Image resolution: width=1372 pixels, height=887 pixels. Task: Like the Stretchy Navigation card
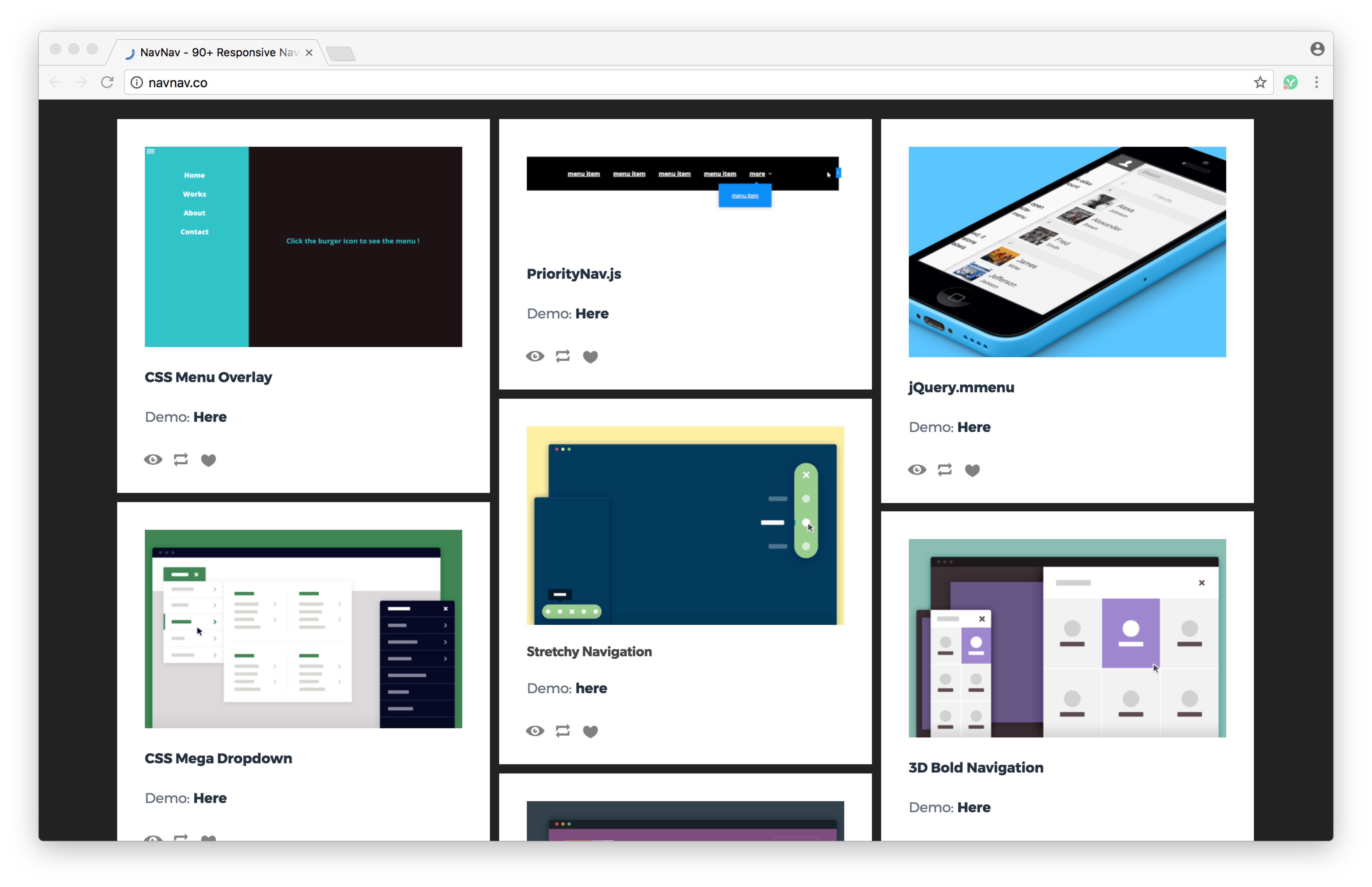point(590,731)
